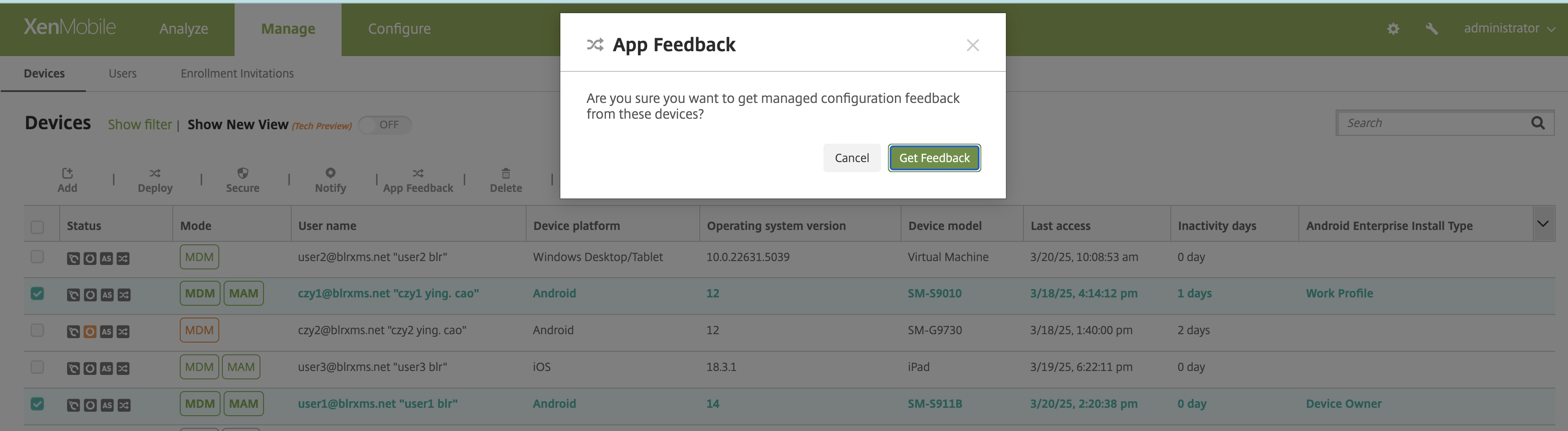Click the Notify toolbar icon

[x=330, y=173]
